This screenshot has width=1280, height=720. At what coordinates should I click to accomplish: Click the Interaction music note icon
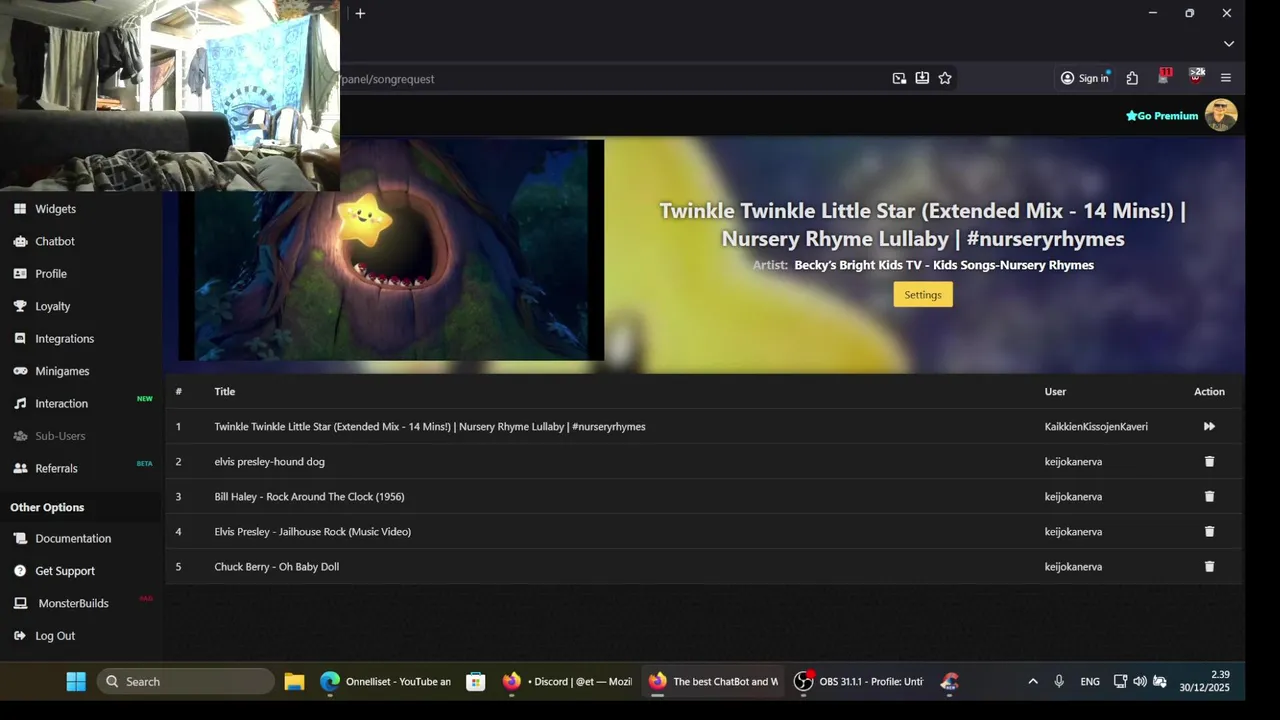[x=20, y=404]
